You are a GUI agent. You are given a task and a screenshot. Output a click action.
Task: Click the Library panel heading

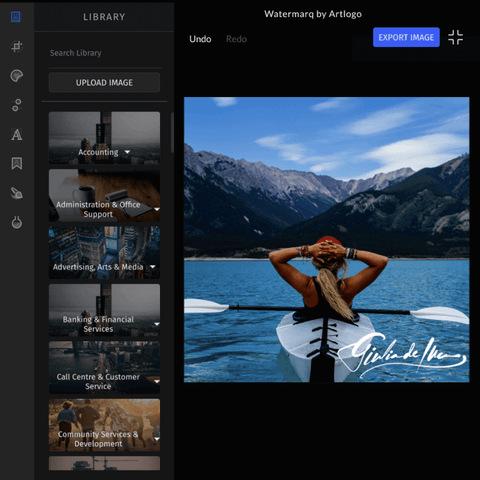104,17
